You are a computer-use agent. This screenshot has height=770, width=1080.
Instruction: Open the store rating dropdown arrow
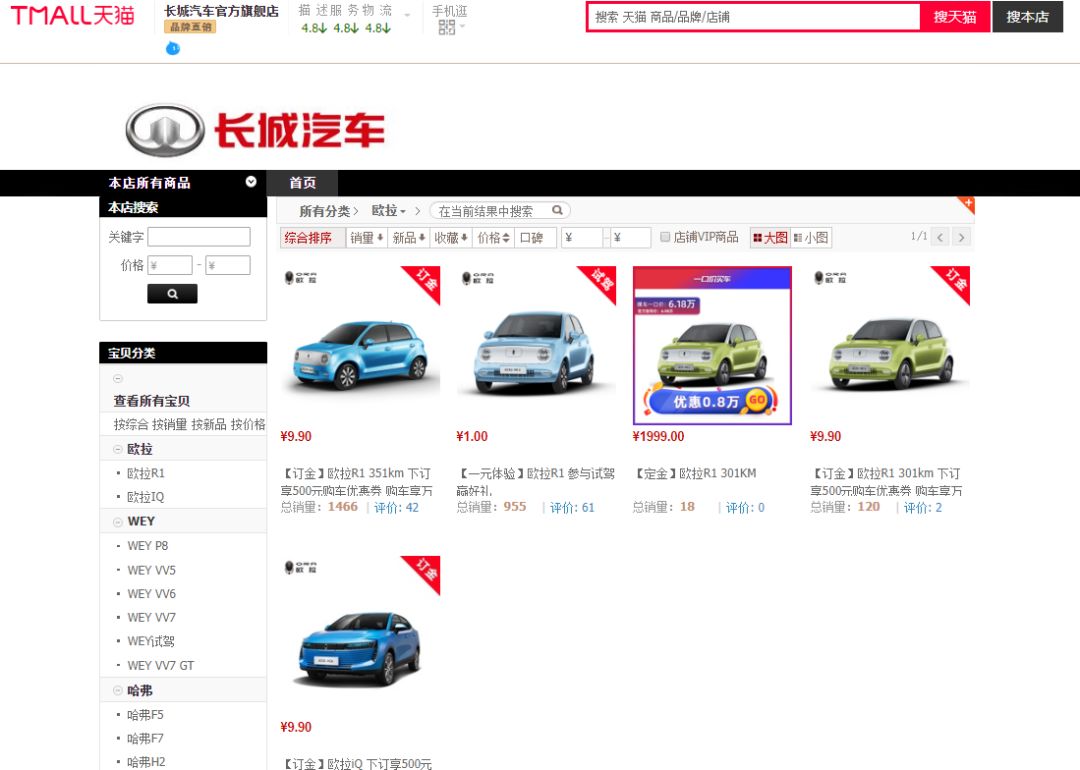click(407, 15)
